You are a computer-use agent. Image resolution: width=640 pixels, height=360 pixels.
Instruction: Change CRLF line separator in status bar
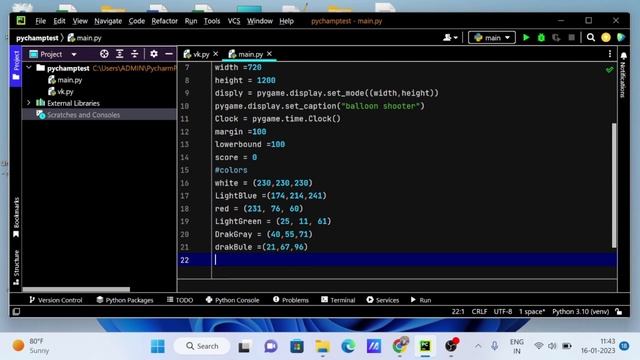click(479, 311)
